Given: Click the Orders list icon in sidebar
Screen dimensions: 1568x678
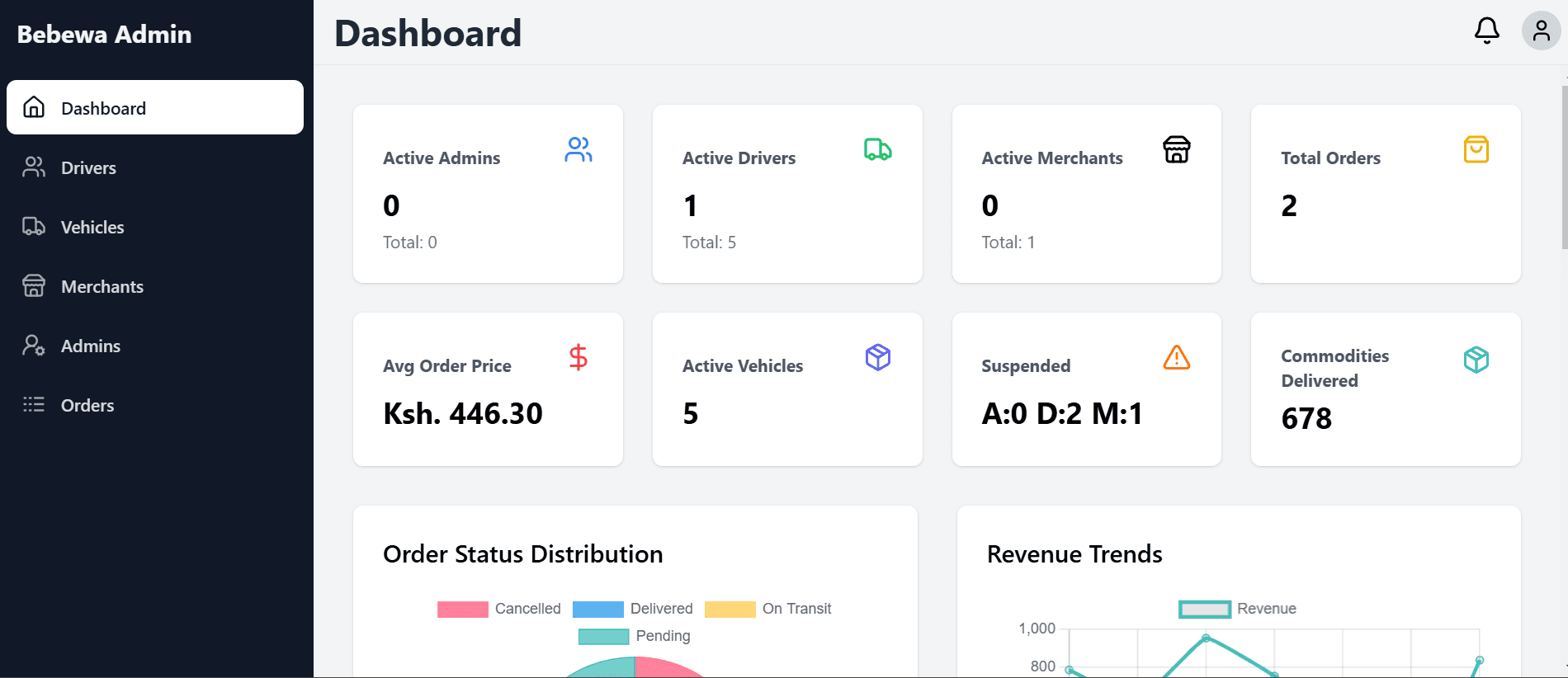Looking at the screenshot, I should [x=34, y=405].
